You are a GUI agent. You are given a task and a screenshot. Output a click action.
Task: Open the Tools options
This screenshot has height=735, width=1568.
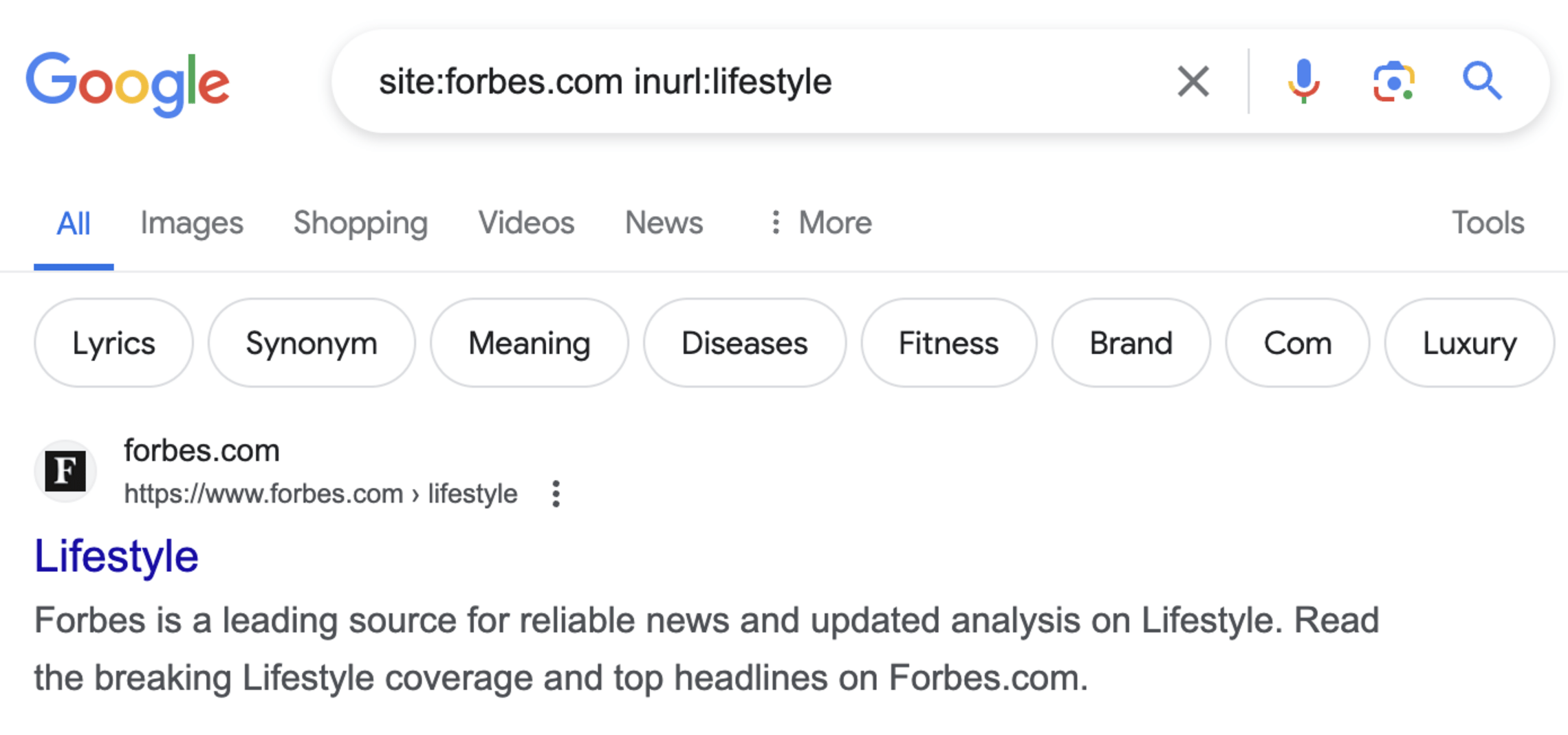1487,223
